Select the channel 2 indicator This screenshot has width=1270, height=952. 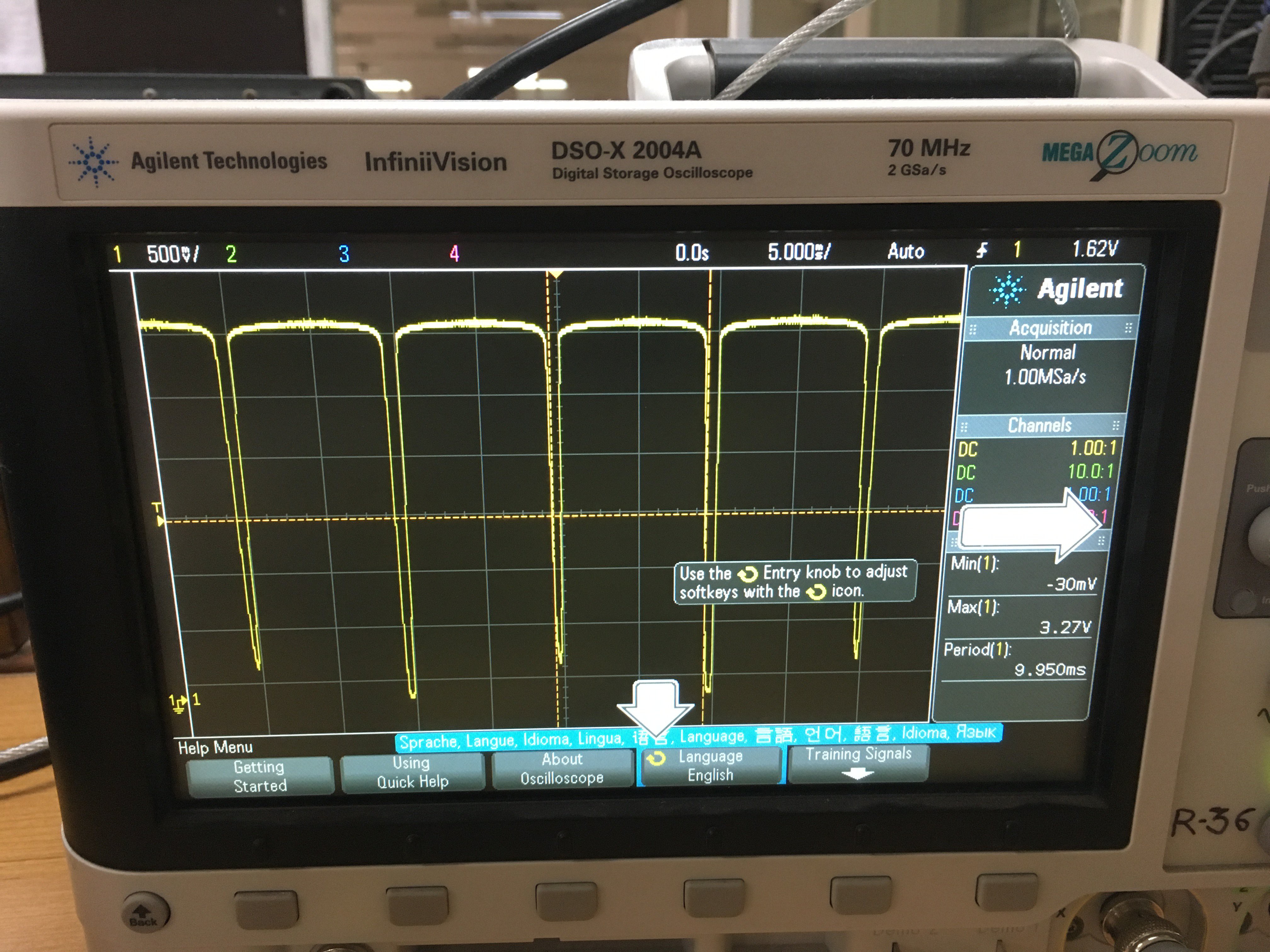pyautogui.click(x=231, y=254)
